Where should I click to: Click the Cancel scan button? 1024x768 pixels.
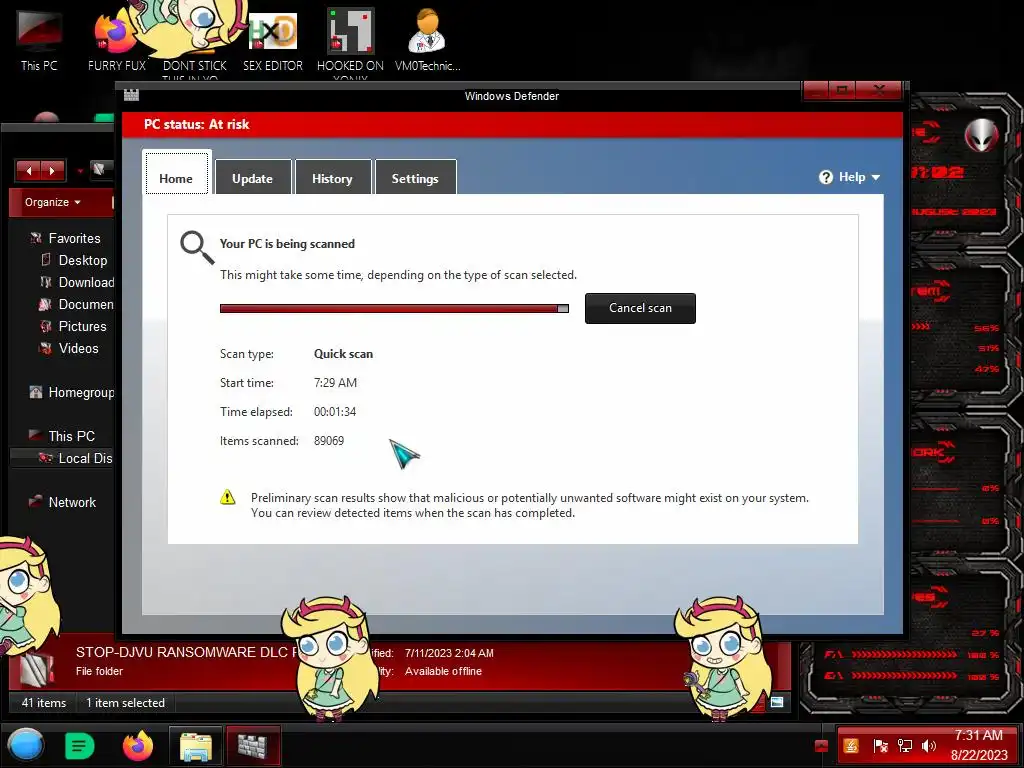pyautogui.click(x=640, y=308)
